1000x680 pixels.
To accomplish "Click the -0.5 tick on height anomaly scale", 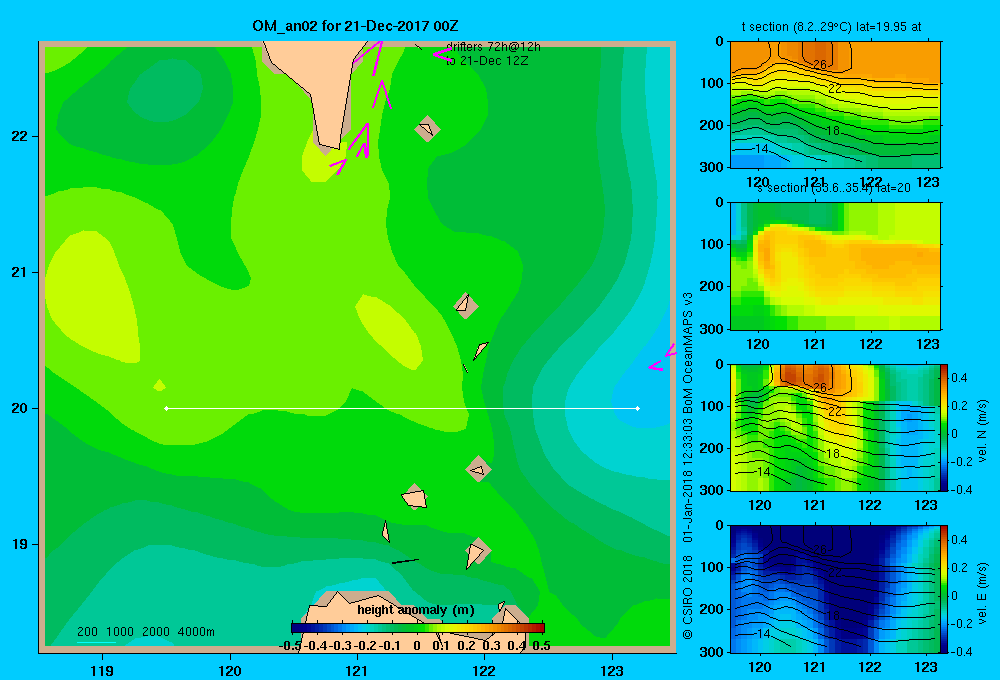I will [x=290, y=646].
